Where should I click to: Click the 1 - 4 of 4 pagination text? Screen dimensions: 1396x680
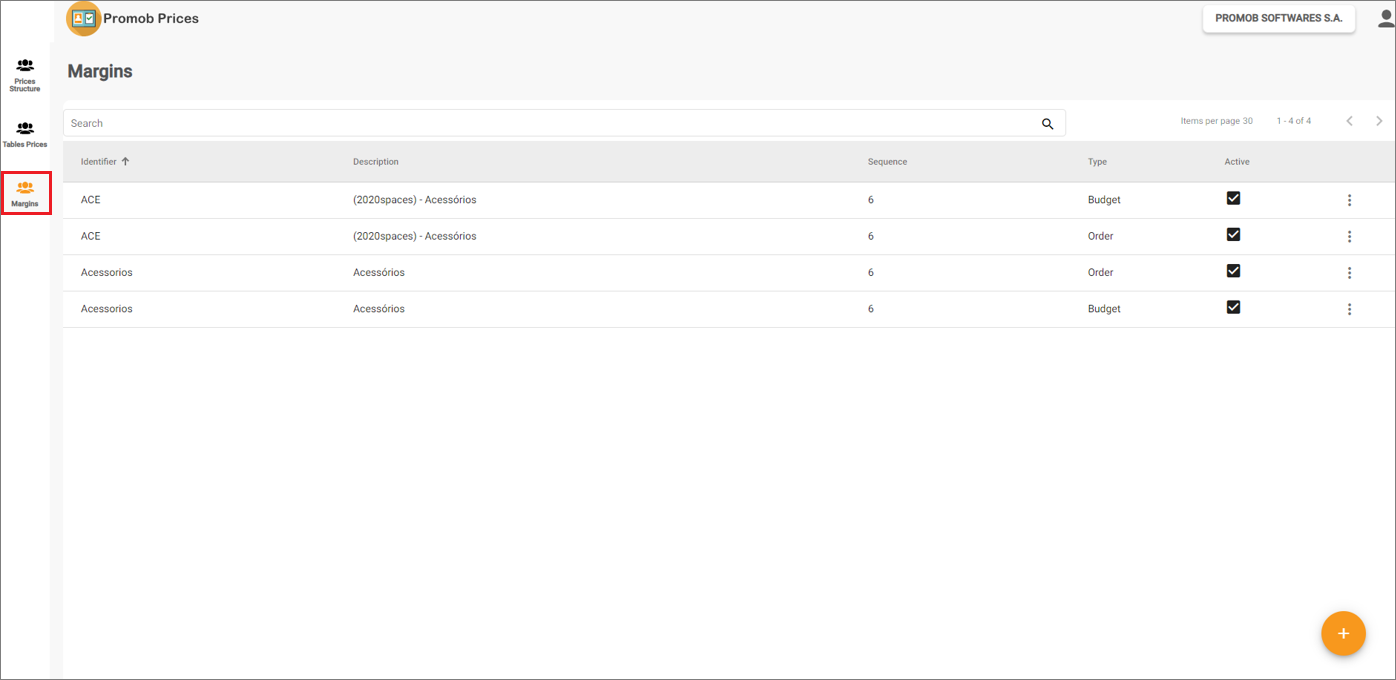click(x=1294, y=121)
